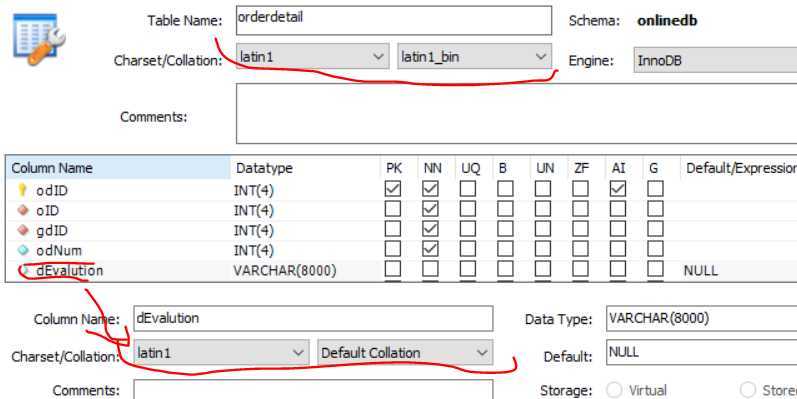Click the Datatype column header

tap(305, 168)
